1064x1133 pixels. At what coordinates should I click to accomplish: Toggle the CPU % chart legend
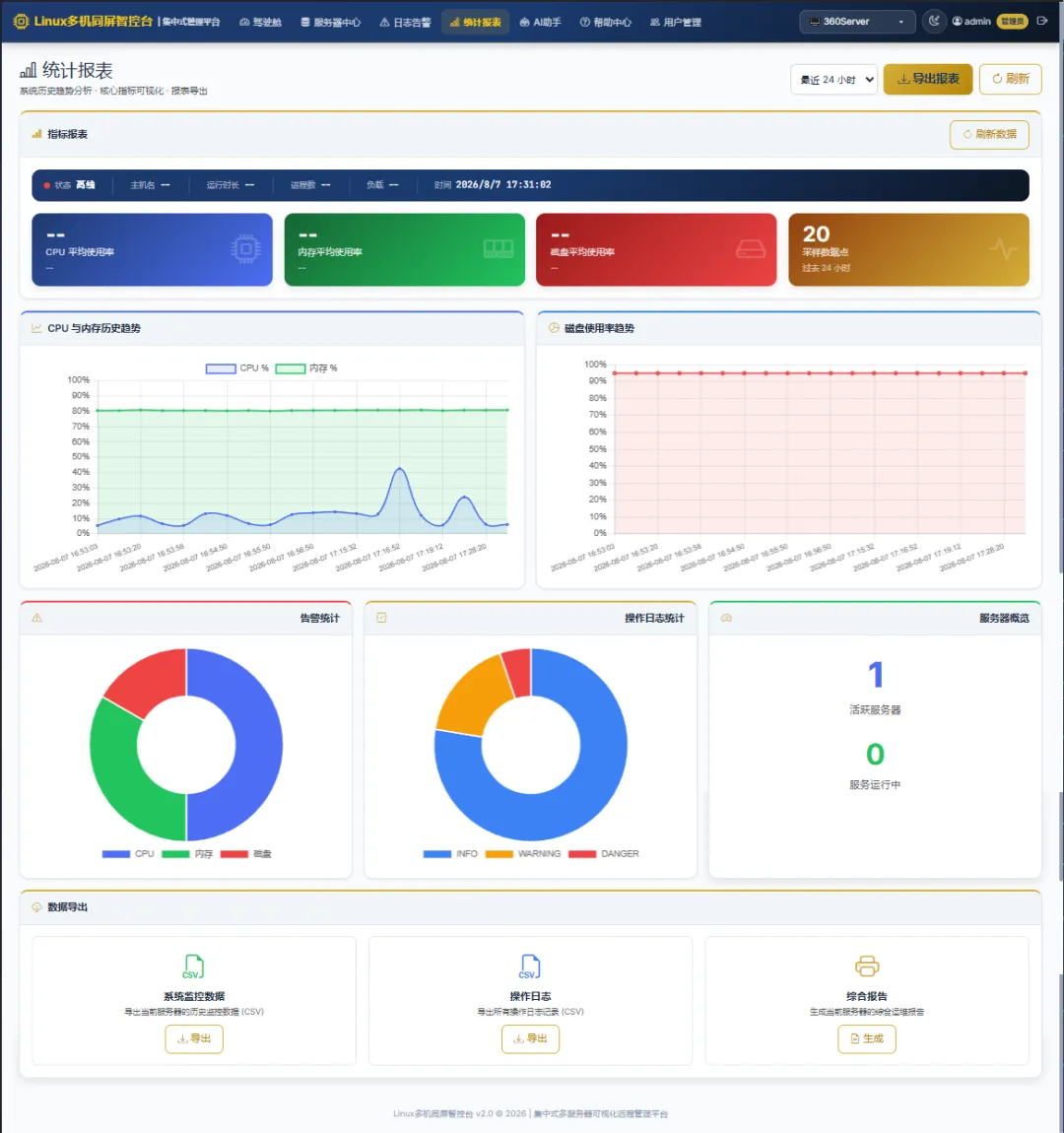click(236, 368)
